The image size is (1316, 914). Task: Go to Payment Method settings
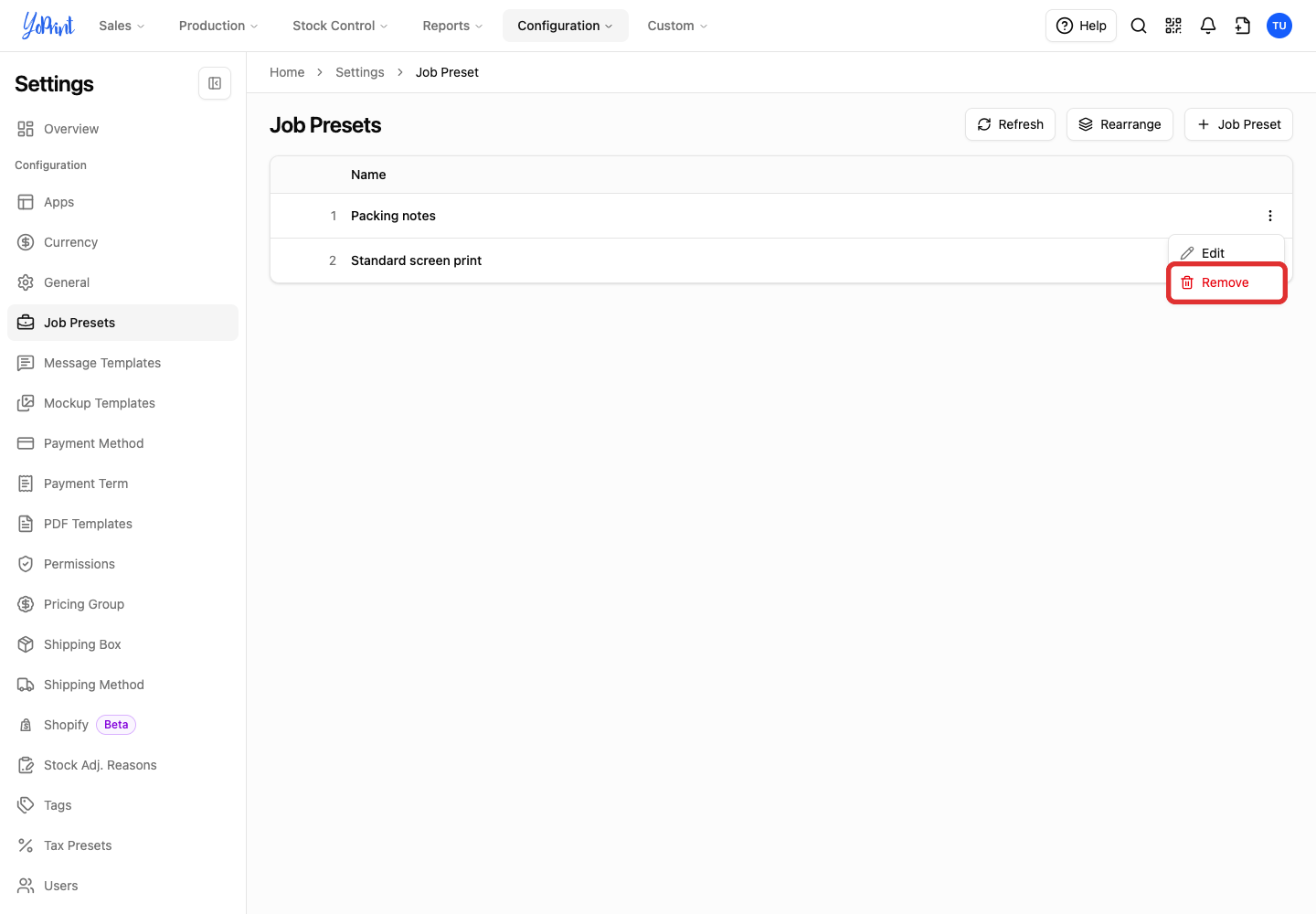coord(122,443)
